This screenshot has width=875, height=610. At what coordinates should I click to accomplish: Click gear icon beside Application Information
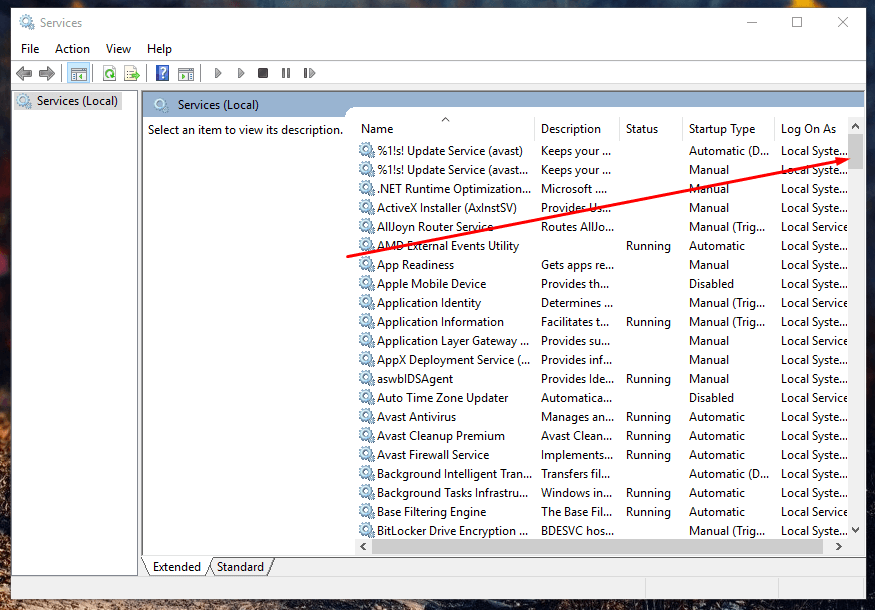click(367, 321)
